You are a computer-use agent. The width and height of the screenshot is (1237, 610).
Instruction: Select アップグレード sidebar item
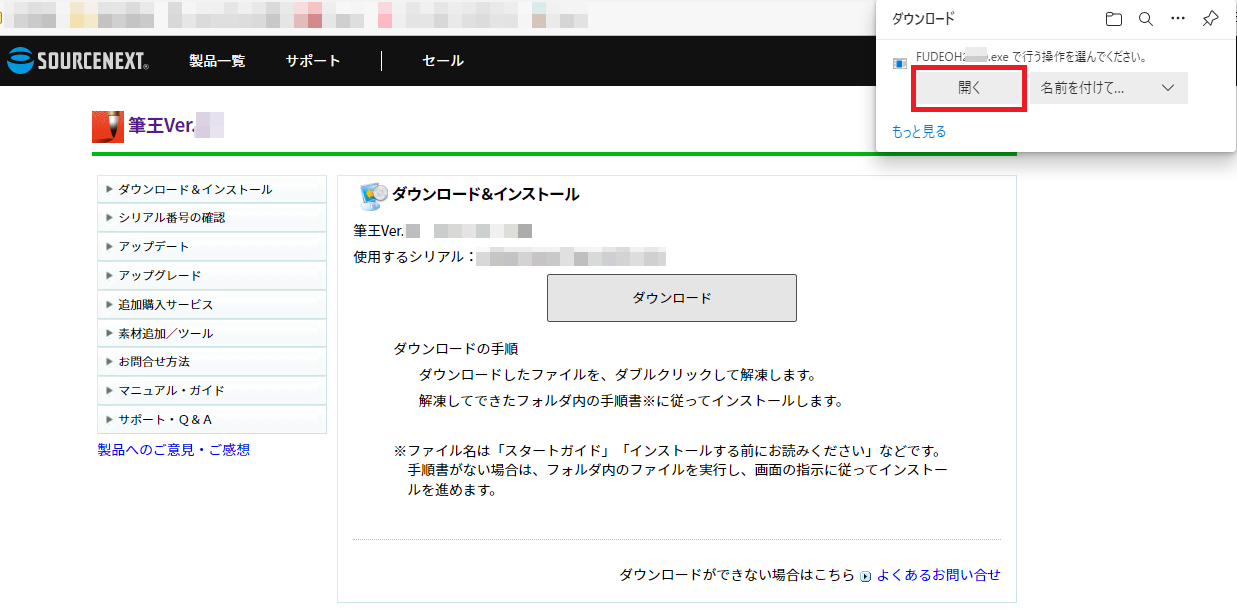[212, 276]
